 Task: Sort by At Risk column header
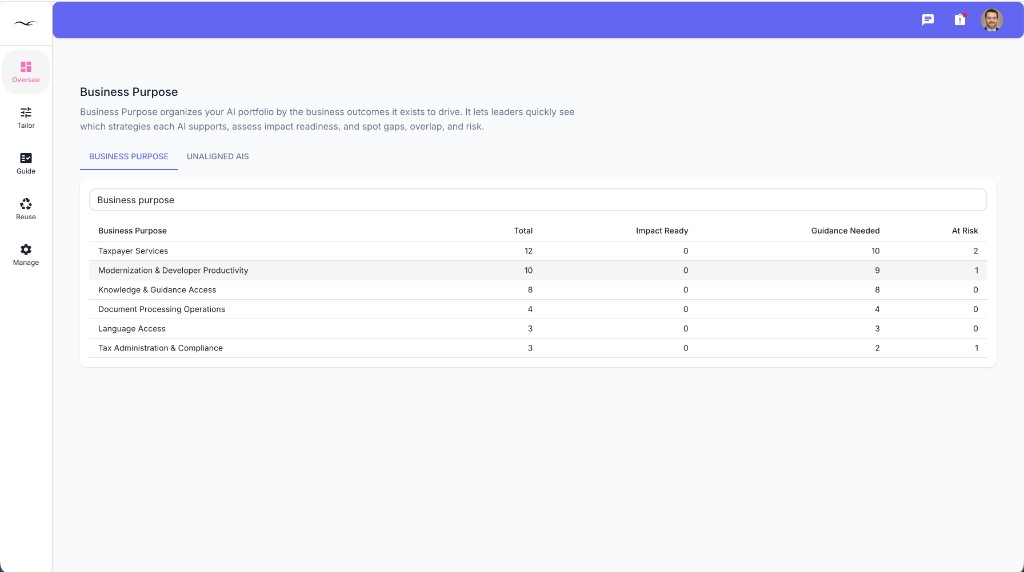(x=965, y=230)
